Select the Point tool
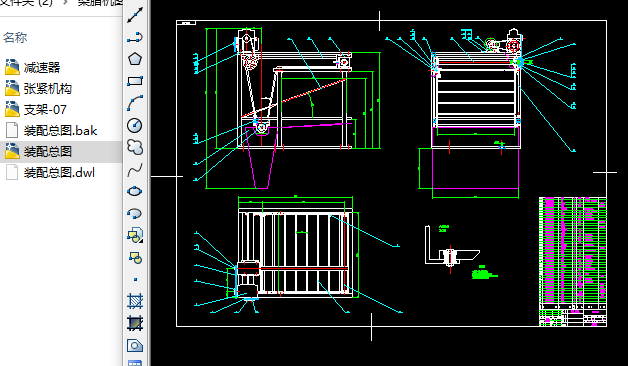 pos(135,279)
